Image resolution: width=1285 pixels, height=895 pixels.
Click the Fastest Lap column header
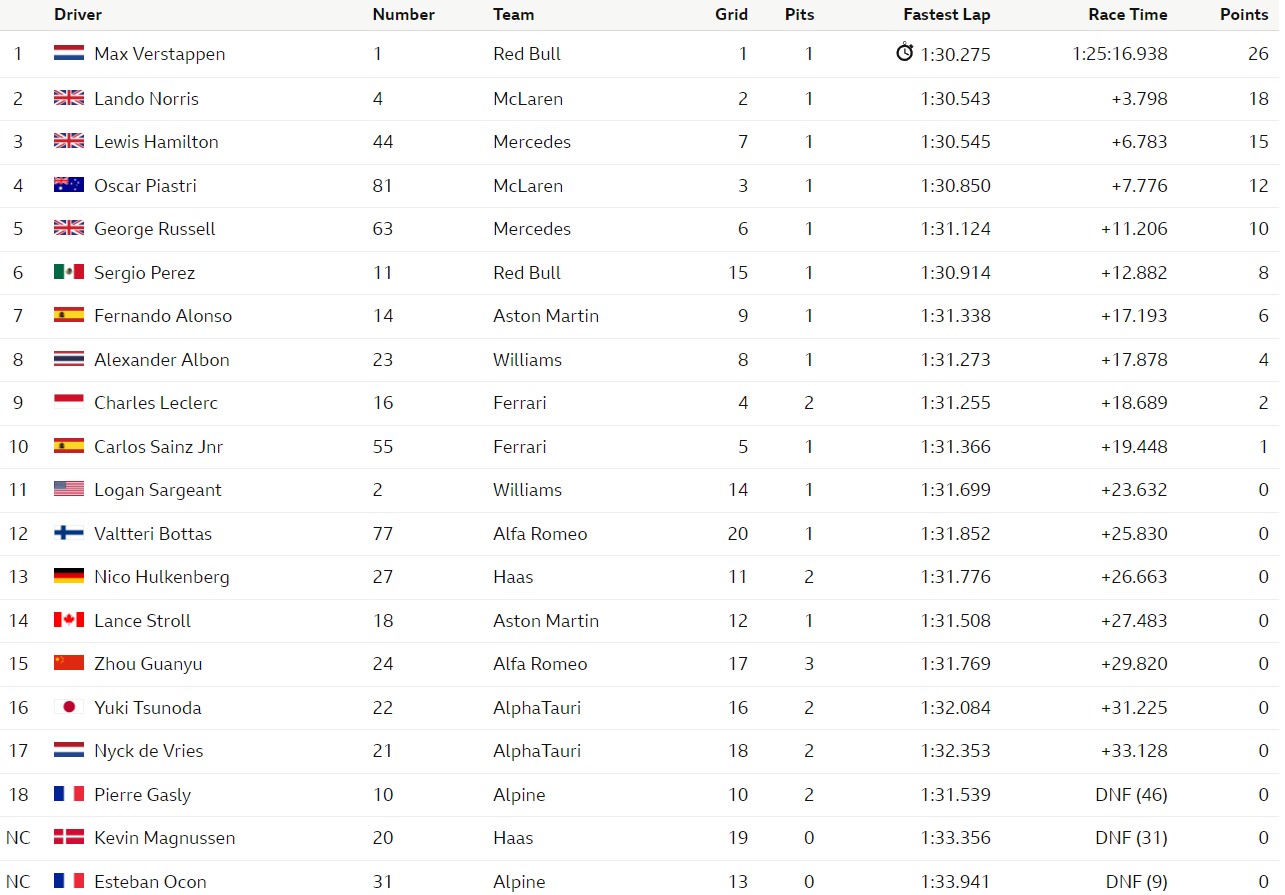point(947,14)
